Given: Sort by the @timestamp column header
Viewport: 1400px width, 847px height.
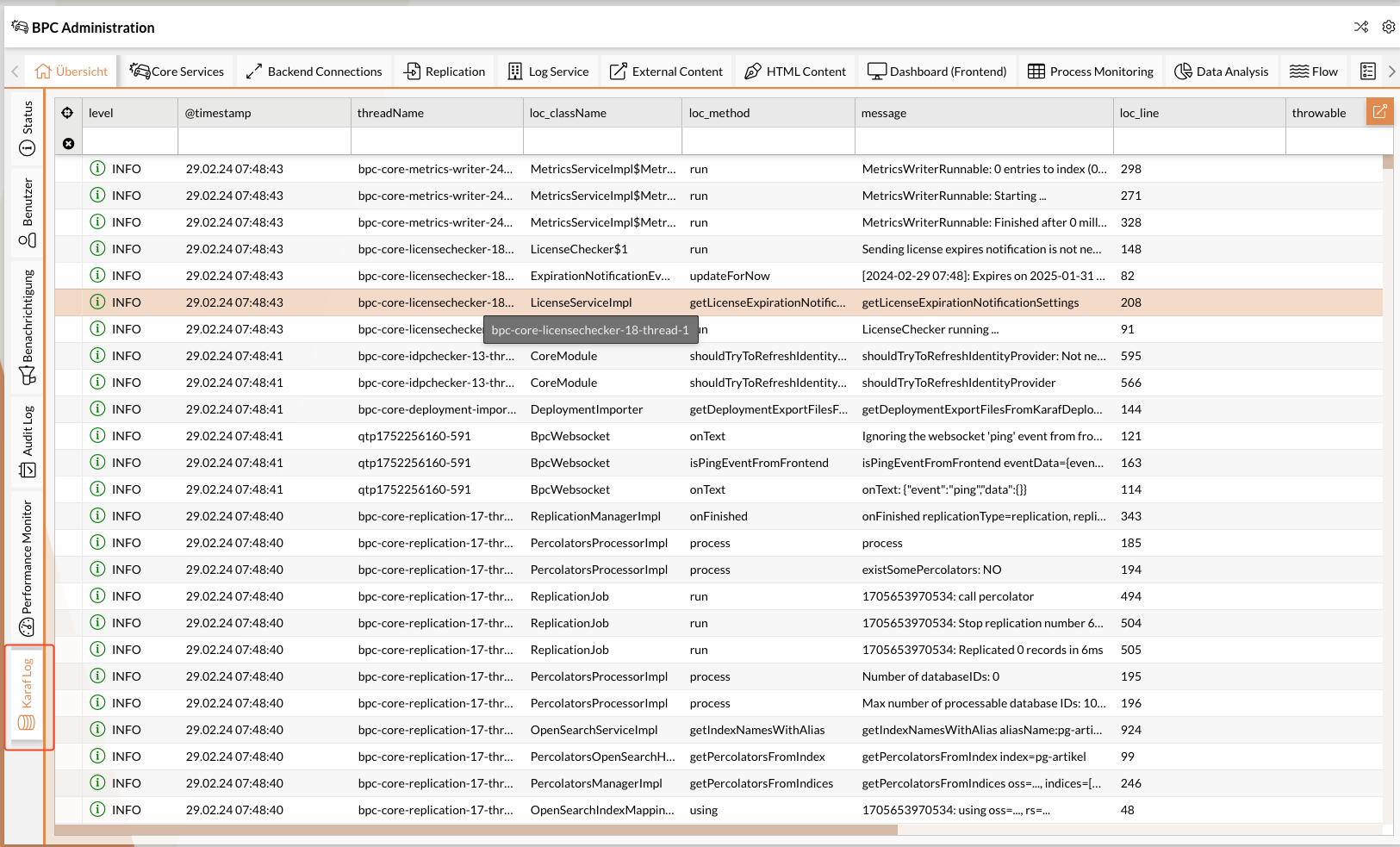Looking at the screenshot, I should point(264,113).
